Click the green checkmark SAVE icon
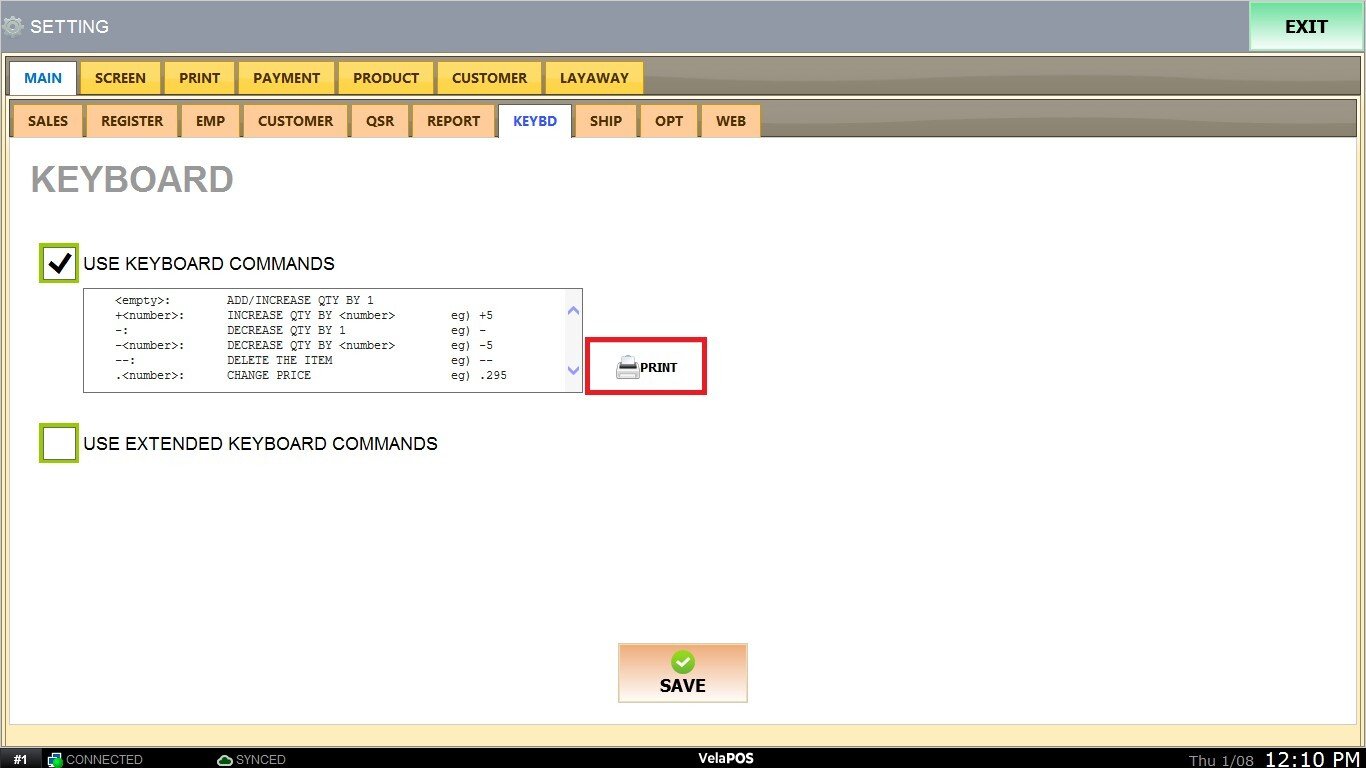This screenshot has height=768, width=1366. (683, 662)
